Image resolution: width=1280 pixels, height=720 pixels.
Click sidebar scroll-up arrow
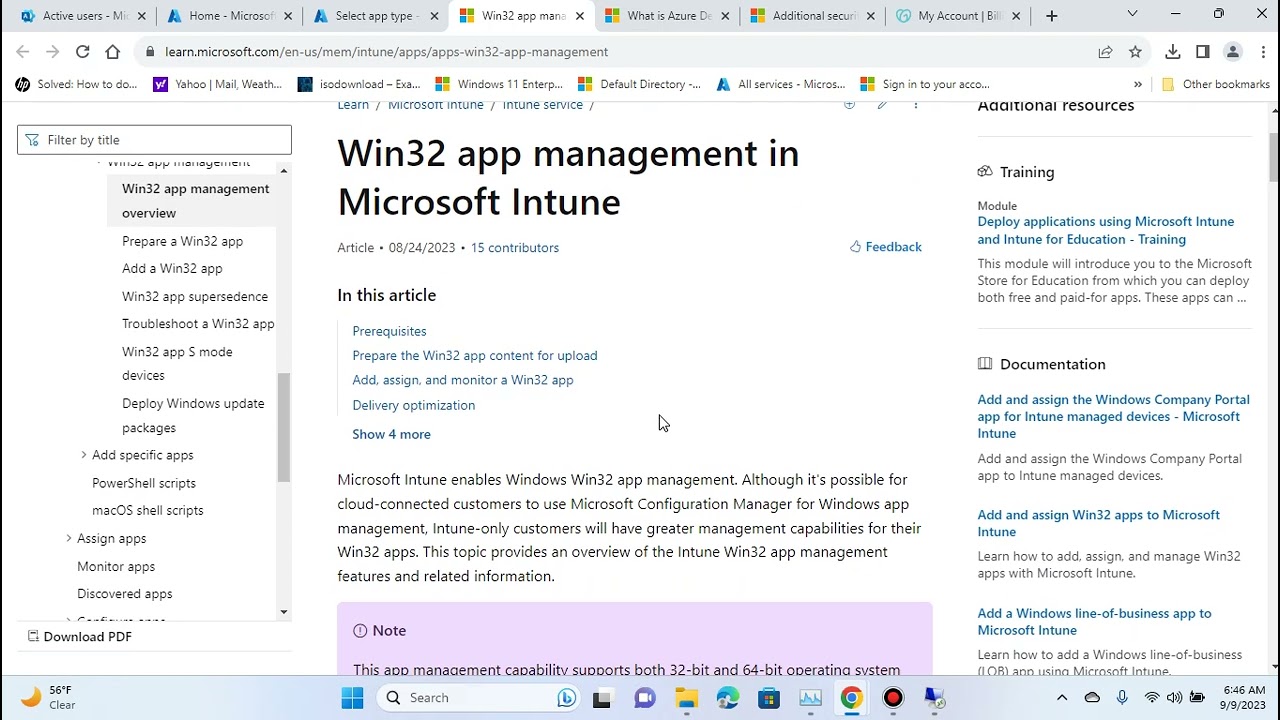click(x=284, y=171)
